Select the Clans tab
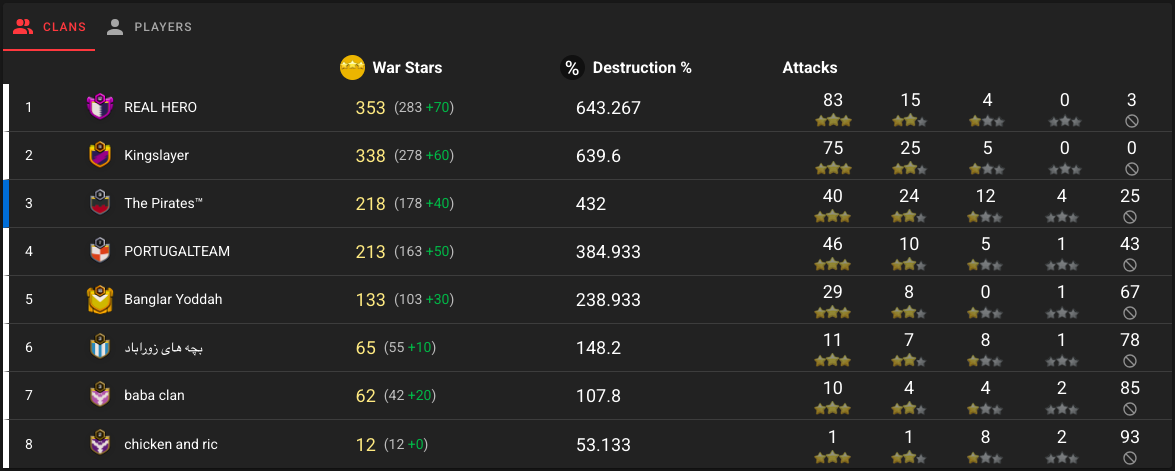This screenshot has height=471, width=1175. 50,27
